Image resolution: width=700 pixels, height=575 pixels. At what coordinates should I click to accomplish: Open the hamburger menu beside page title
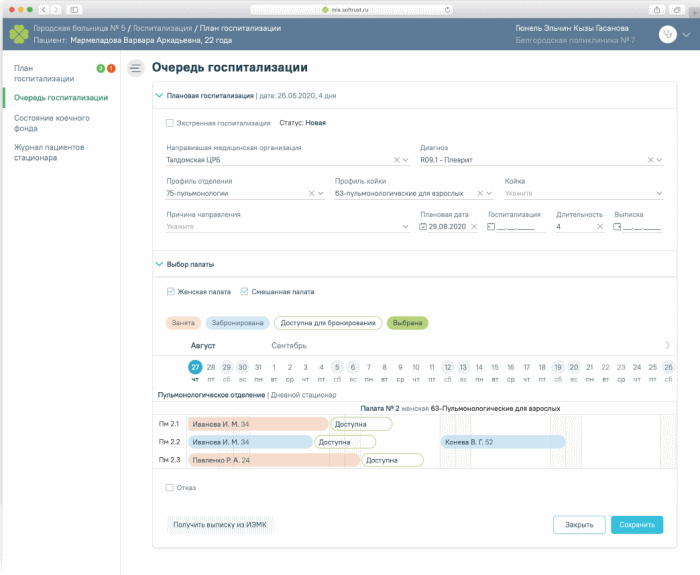click(136, 68)
